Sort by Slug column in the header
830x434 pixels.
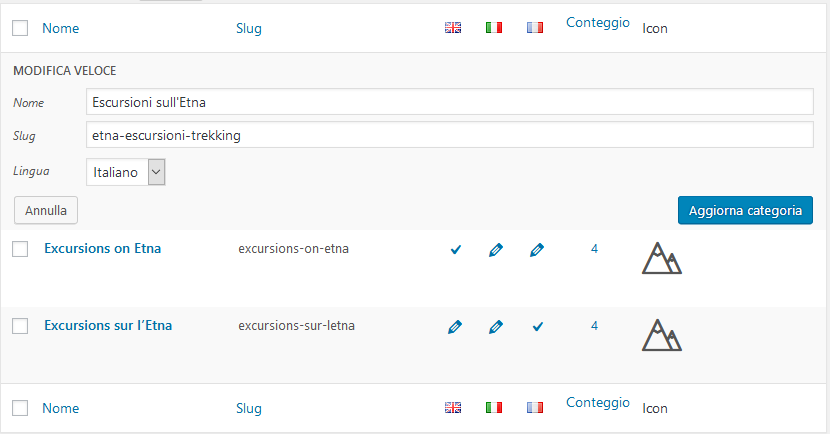[249, 29]
